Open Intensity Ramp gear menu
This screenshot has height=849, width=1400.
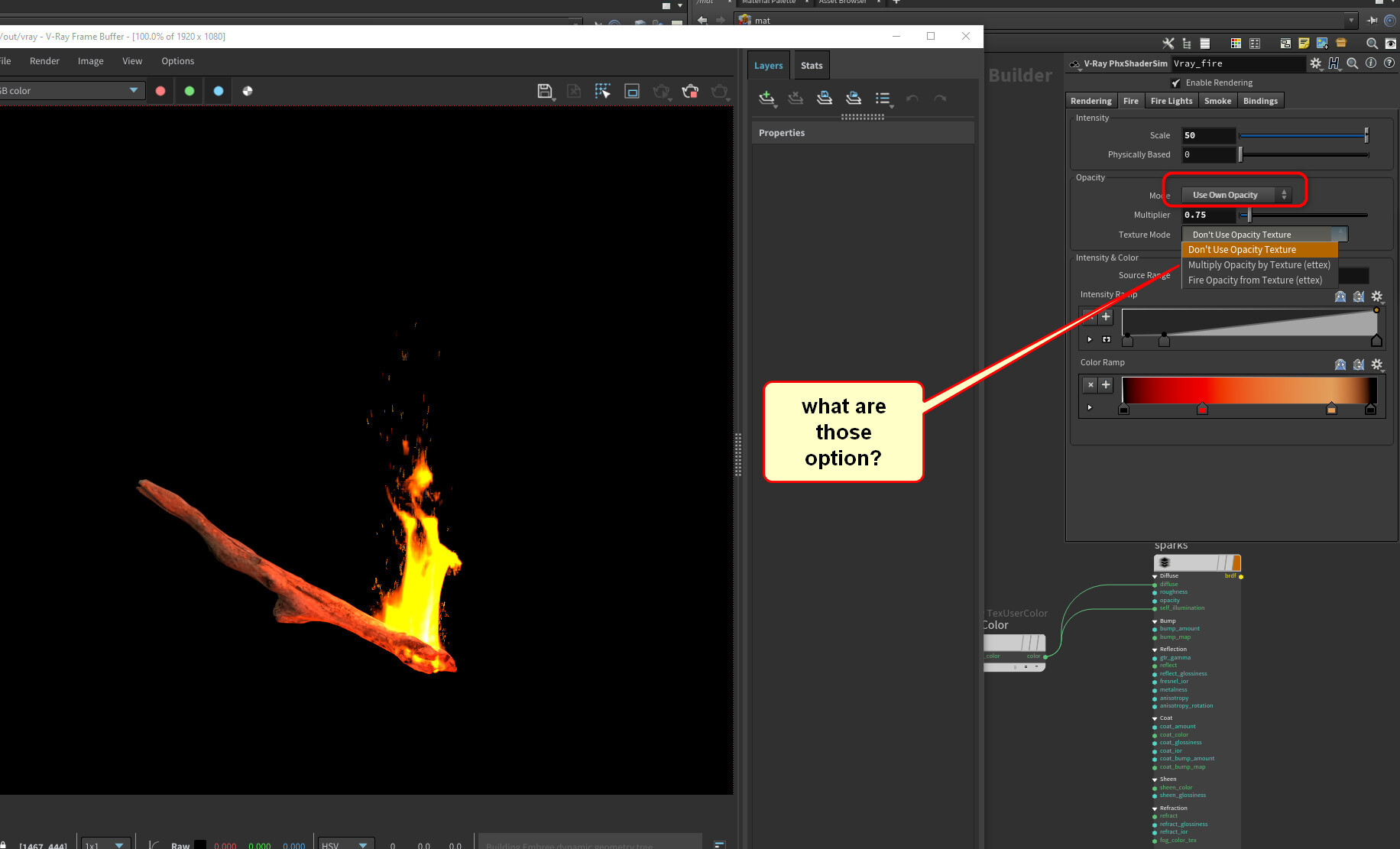[x=1377, y=297]
